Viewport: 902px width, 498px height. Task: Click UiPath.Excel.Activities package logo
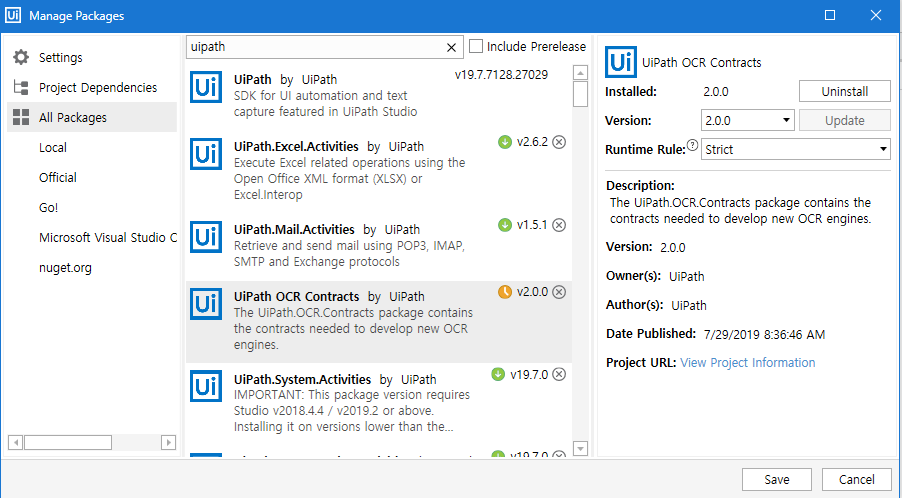coord(206,154)
